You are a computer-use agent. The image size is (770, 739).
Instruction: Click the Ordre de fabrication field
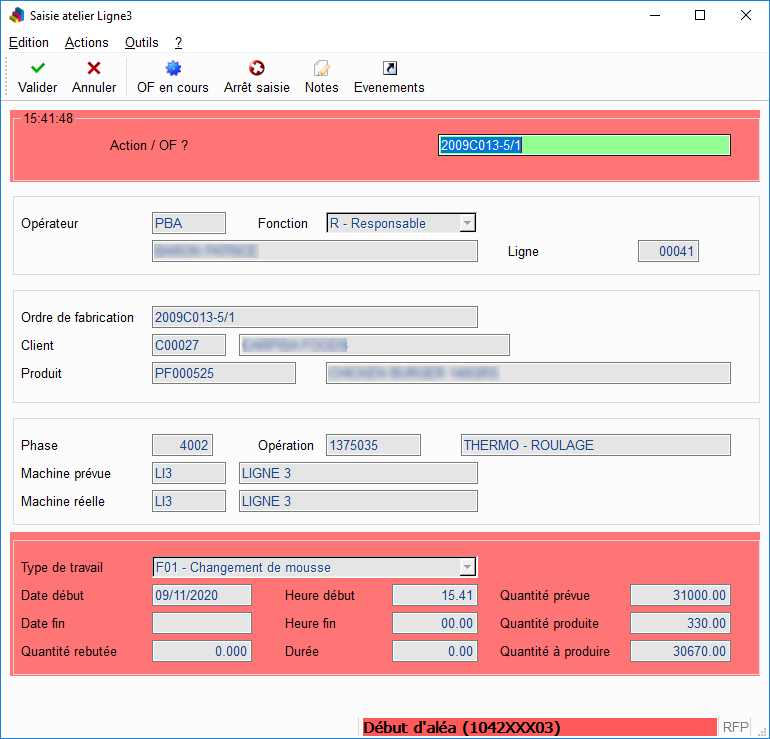pyautogui.click(x=314, y=317)
